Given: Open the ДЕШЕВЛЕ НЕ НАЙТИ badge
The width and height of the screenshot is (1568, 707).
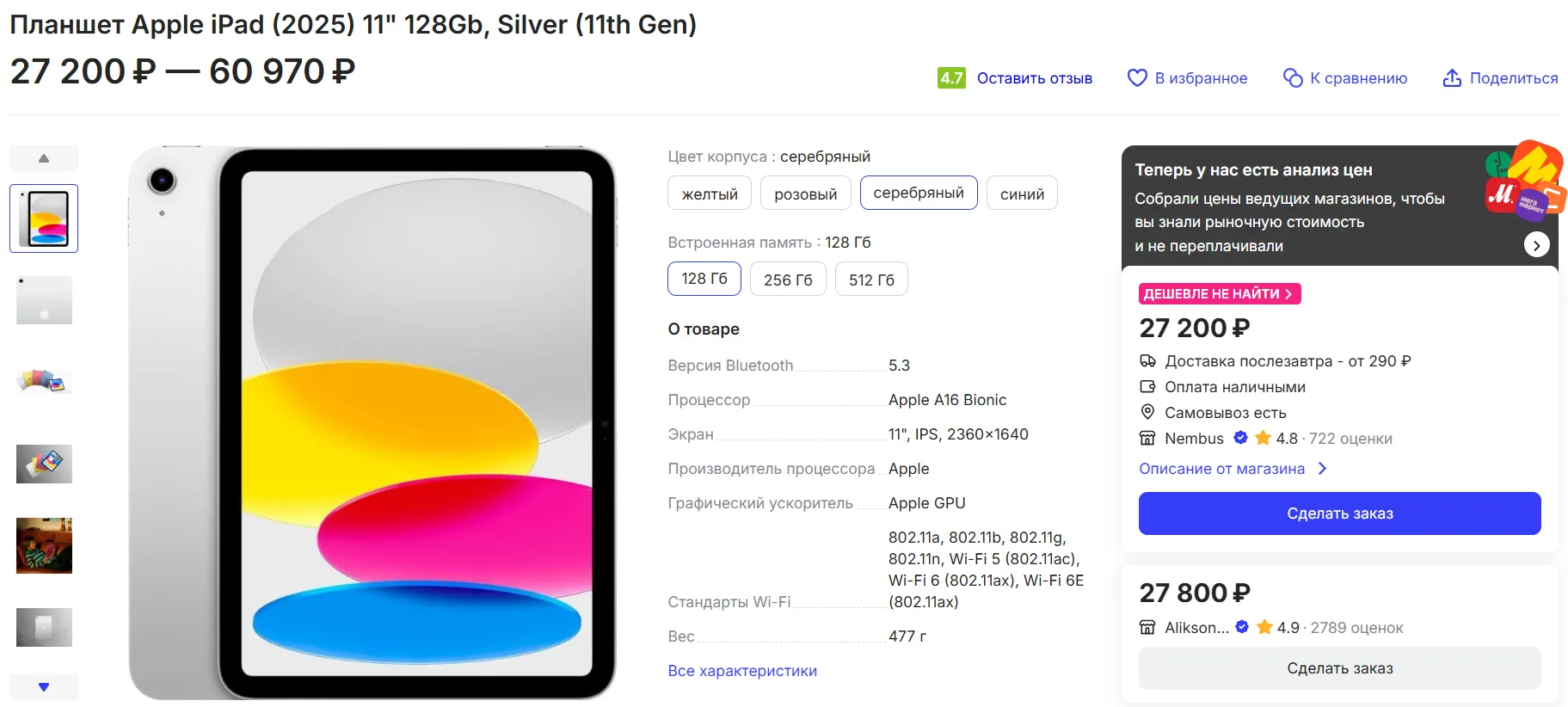Looking at the screenshot, I should [x=1219, y=294].
